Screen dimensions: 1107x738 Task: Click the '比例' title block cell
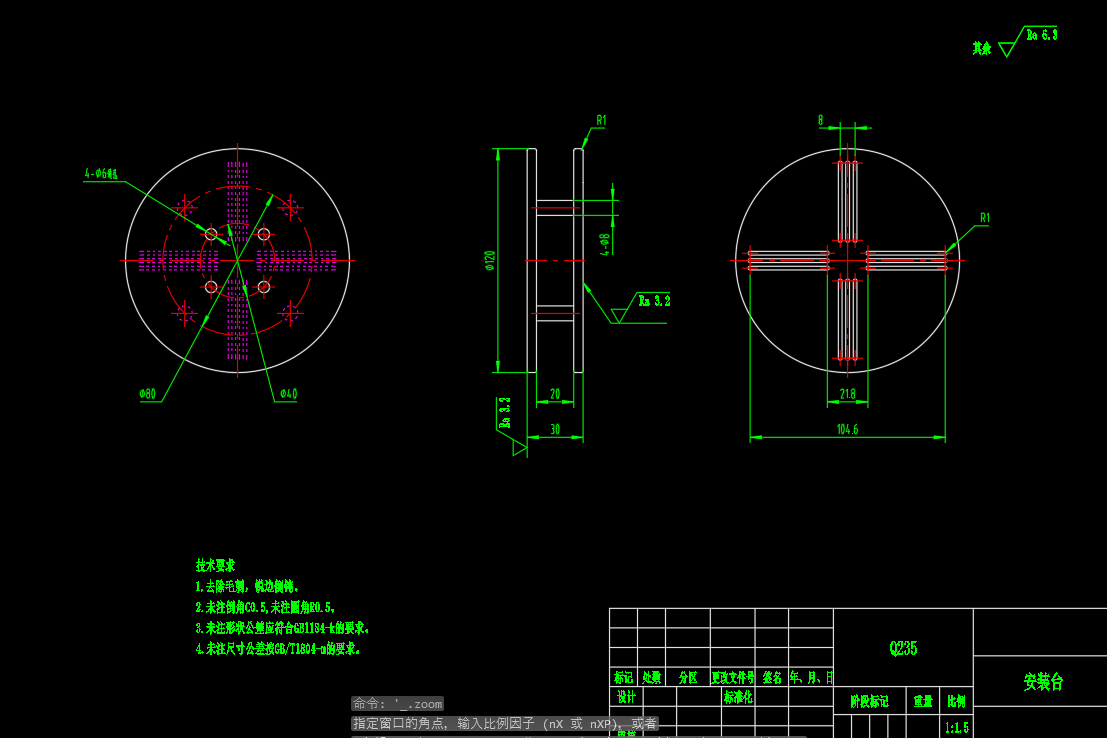coord(957,701)
